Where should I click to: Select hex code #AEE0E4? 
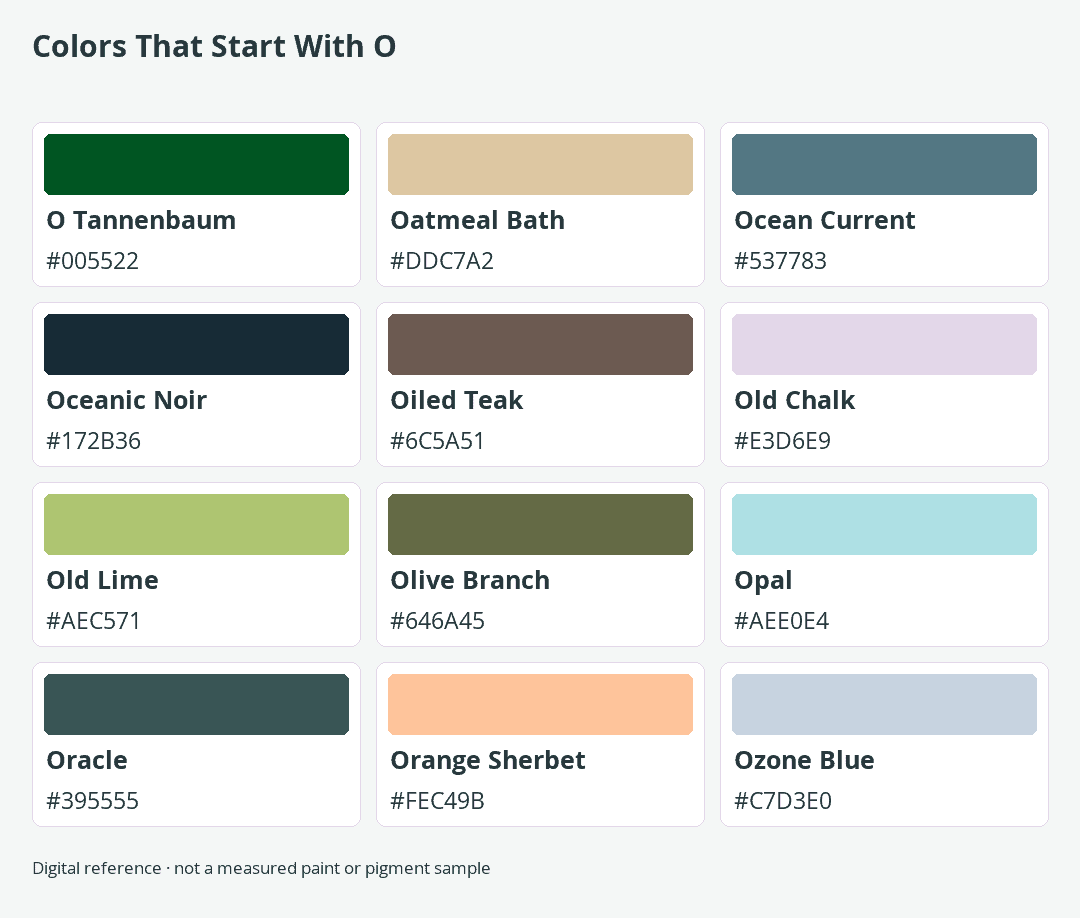coord(782,621)
